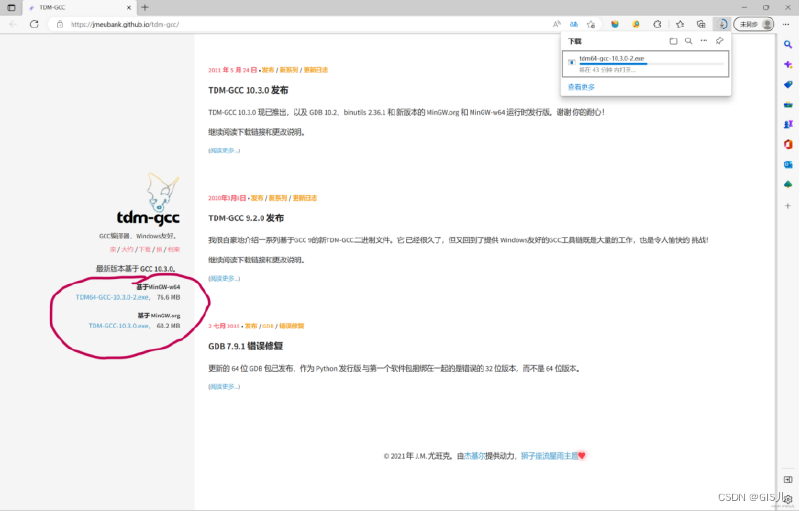Viewport: 800px width, 511px height.
Task: Click 阅读更多 under TDM-GCC 9.2.0 post
Action: (x=224, y=278)
